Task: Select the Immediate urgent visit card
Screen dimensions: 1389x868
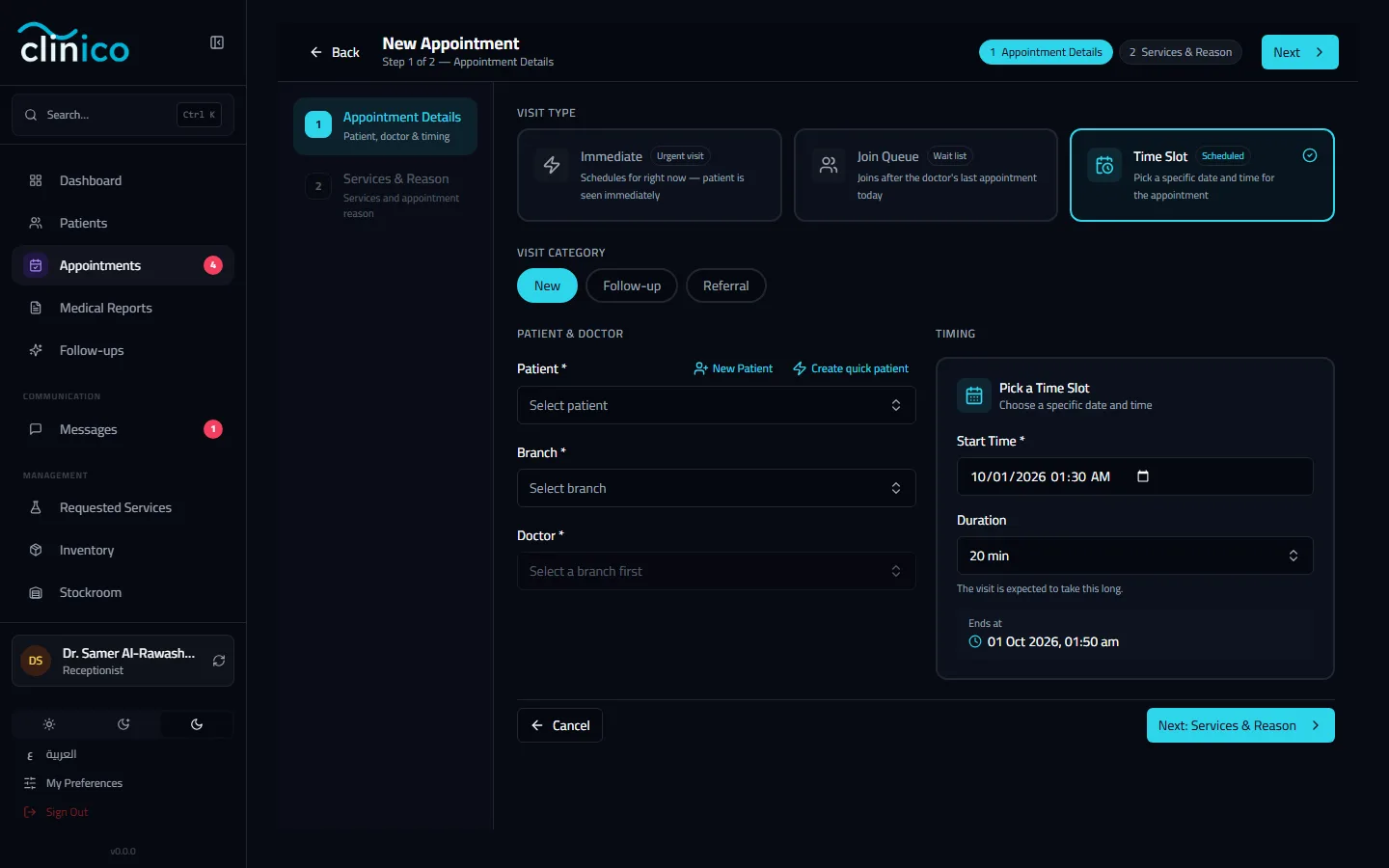Action: tap(649, 175)
